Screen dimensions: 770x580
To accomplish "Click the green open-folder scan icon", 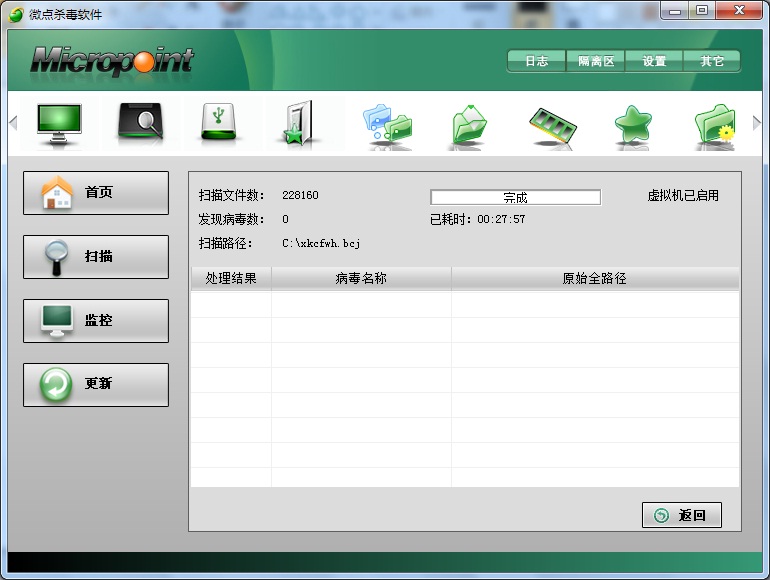I will click(x=469, y=124).
